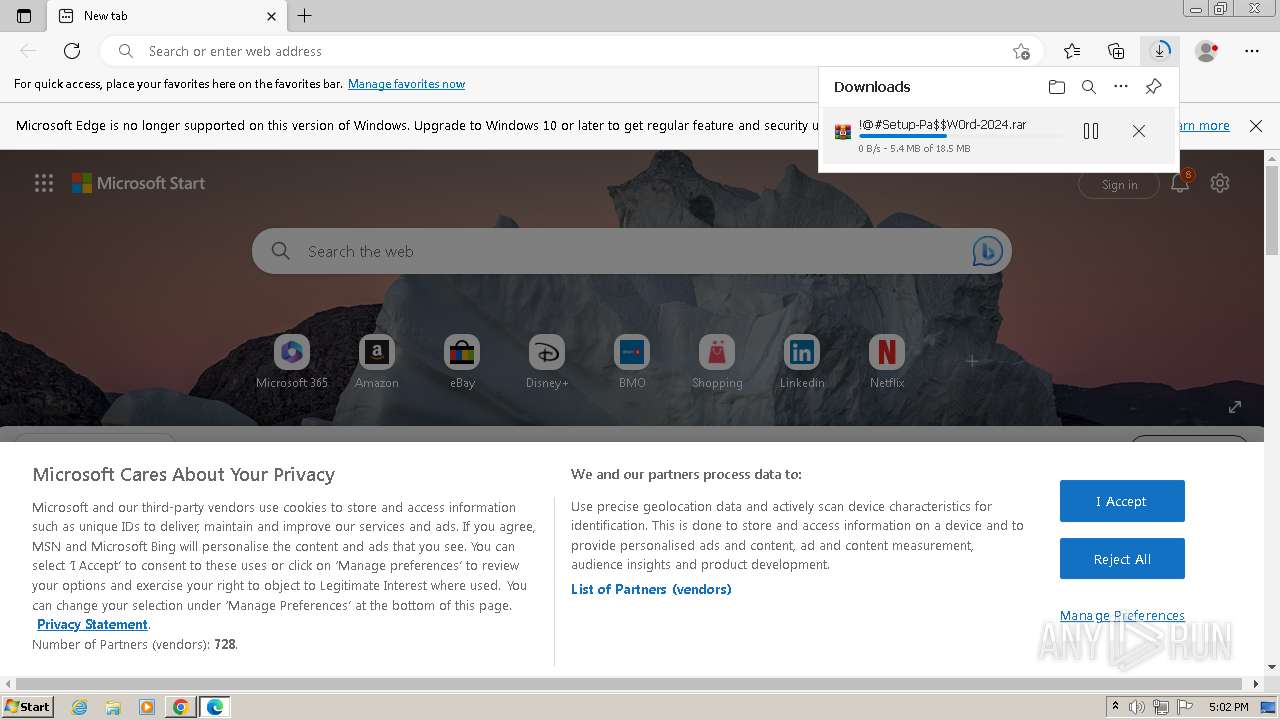1280x720 pixels.
Task: Open the tab actions menu icon
Action: pos(24,16)
